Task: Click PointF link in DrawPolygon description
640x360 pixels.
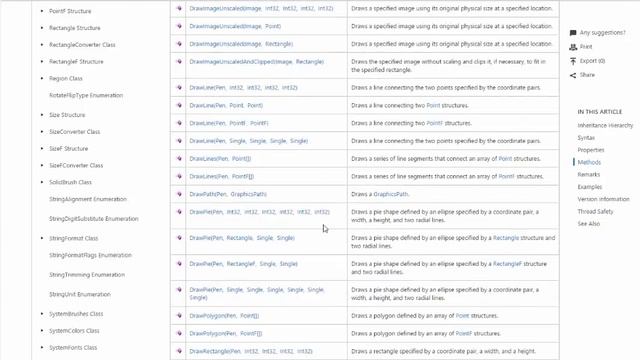Action: (464, 333)
